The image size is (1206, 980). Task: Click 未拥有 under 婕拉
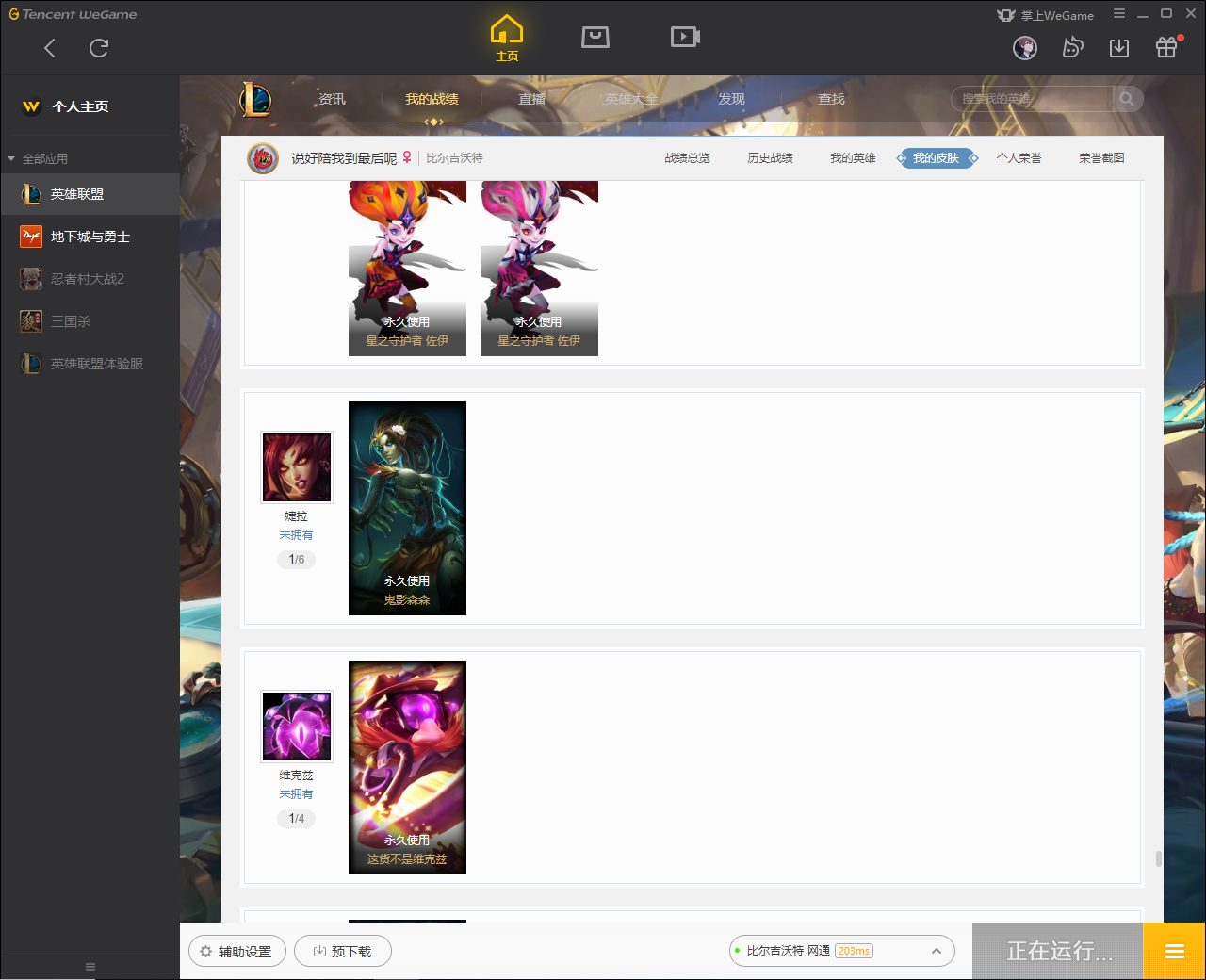(x=296, y=535)
